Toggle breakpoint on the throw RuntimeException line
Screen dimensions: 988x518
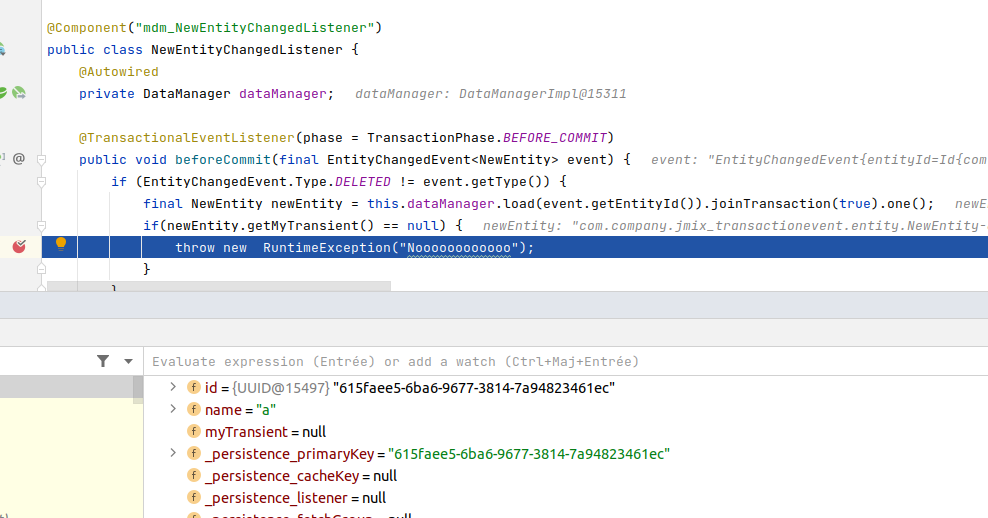pyautogui.click(x=19, y=246)
